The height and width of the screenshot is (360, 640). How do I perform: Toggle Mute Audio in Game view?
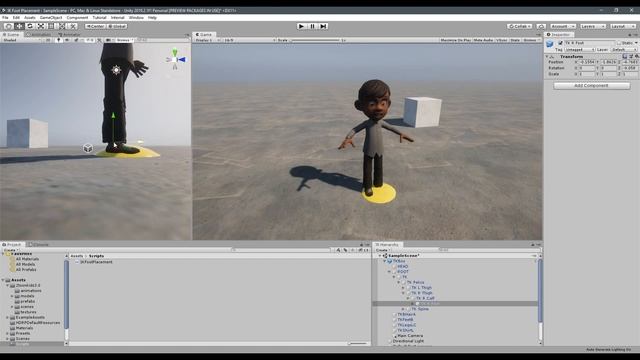pyautogui.click(x=483, y=40)
